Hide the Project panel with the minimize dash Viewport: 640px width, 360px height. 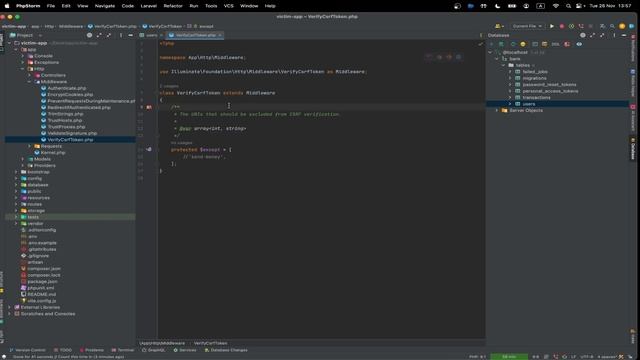131,35
